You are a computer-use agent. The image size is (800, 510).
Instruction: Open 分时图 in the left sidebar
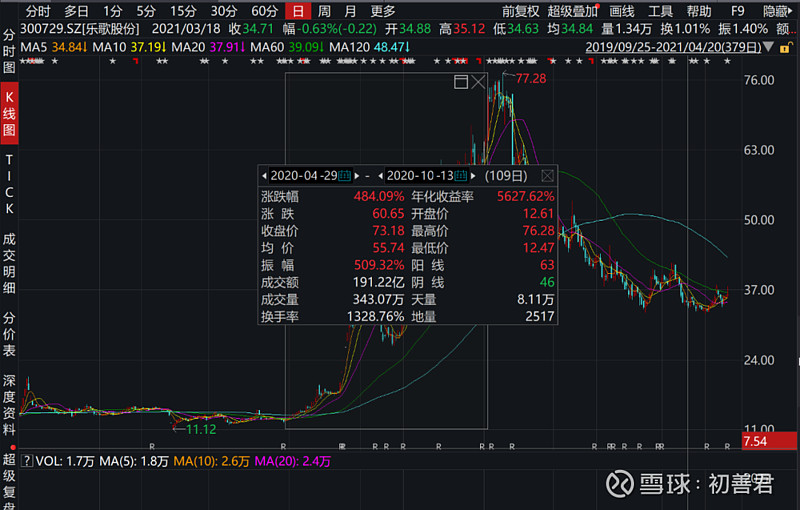(x=9, y=51)
